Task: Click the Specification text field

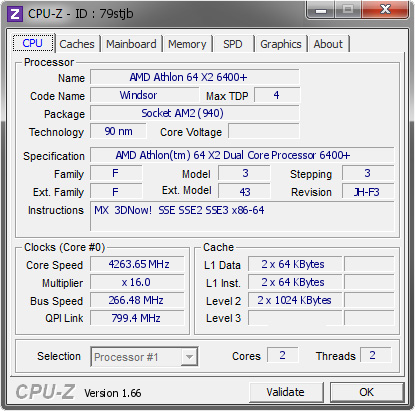Action: [x=242, y=155]
